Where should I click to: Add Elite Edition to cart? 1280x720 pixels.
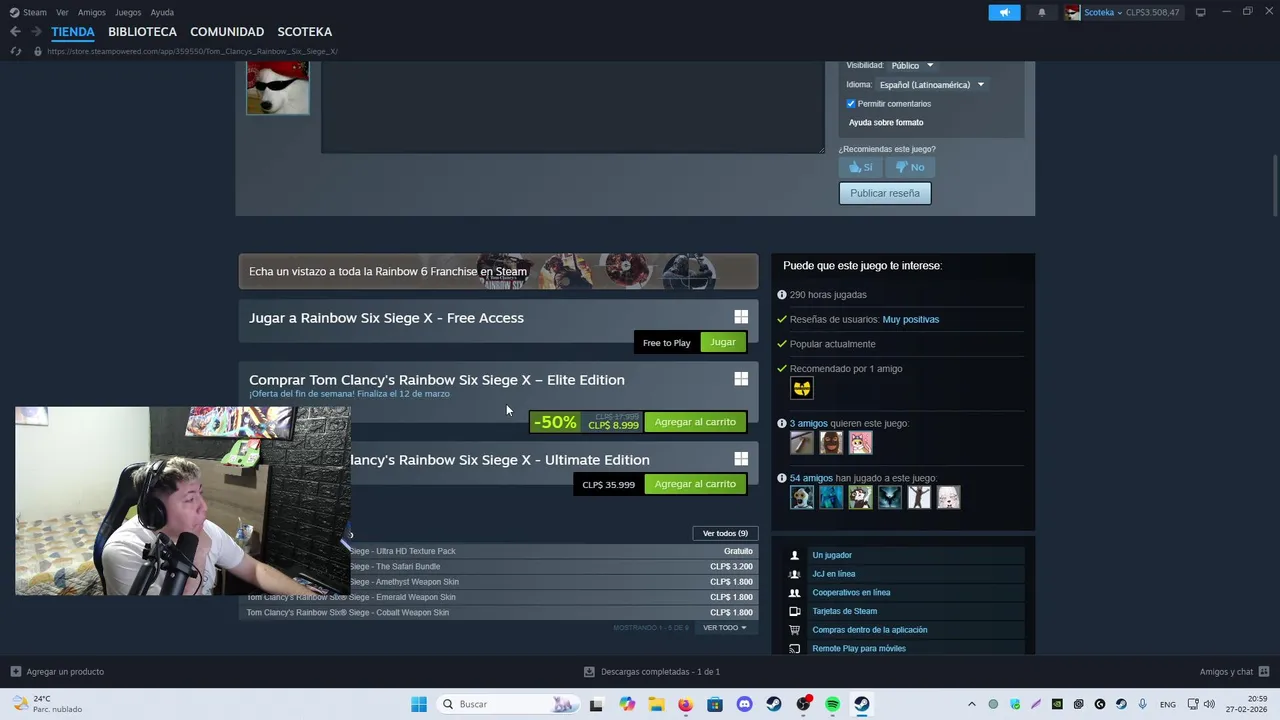click(x=695, y=422)
